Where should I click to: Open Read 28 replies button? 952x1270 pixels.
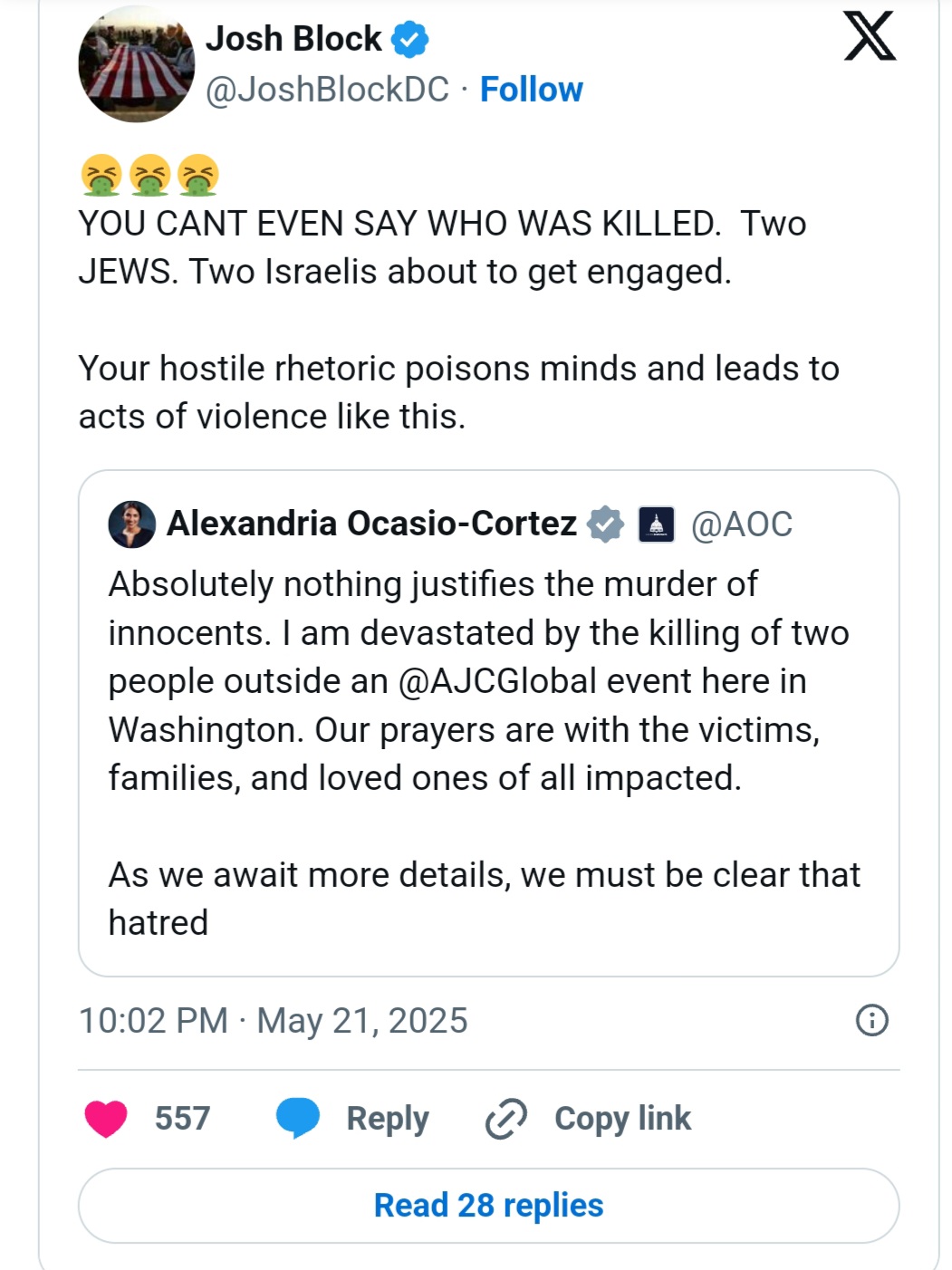click(x=488, y=1206)
